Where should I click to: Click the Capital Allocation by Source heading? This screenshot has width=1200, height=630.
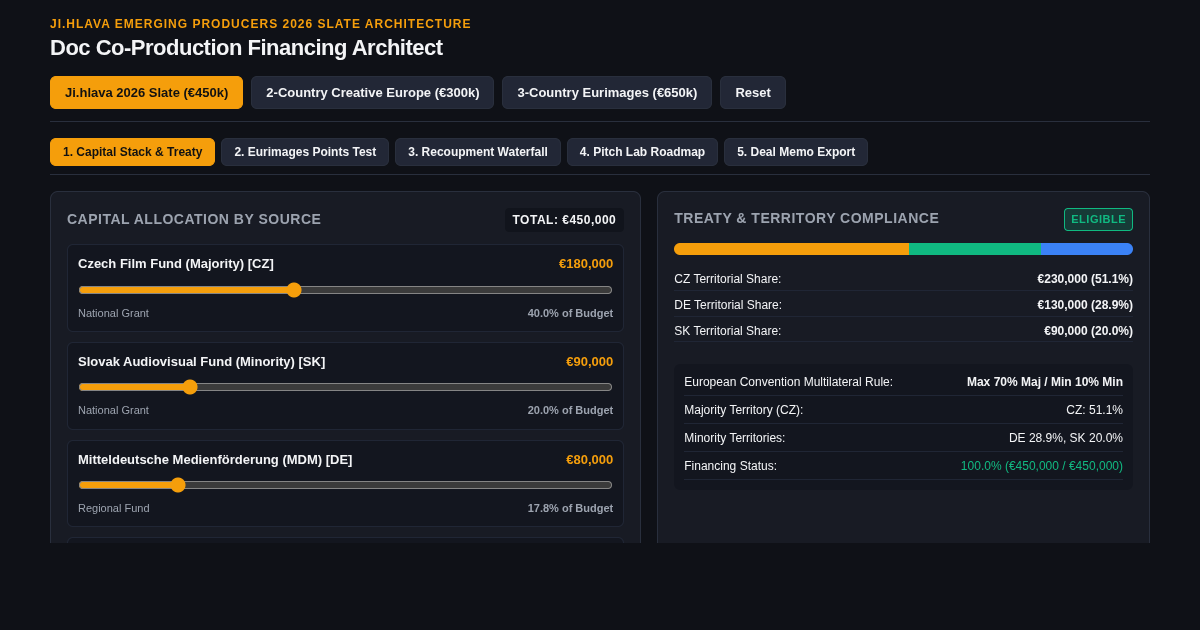click(x=194, y=219)
